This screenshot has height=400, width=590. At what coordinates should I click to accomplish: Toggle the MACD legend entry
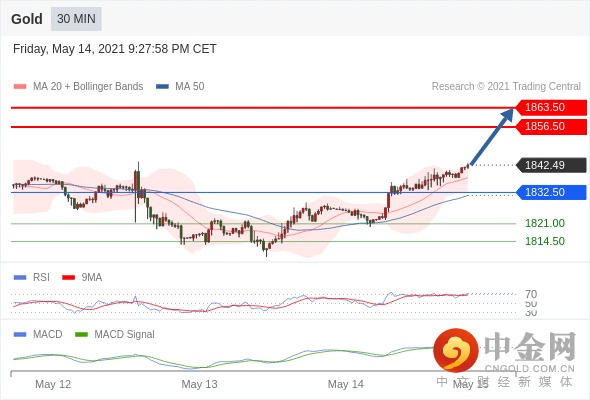point(38,334)
